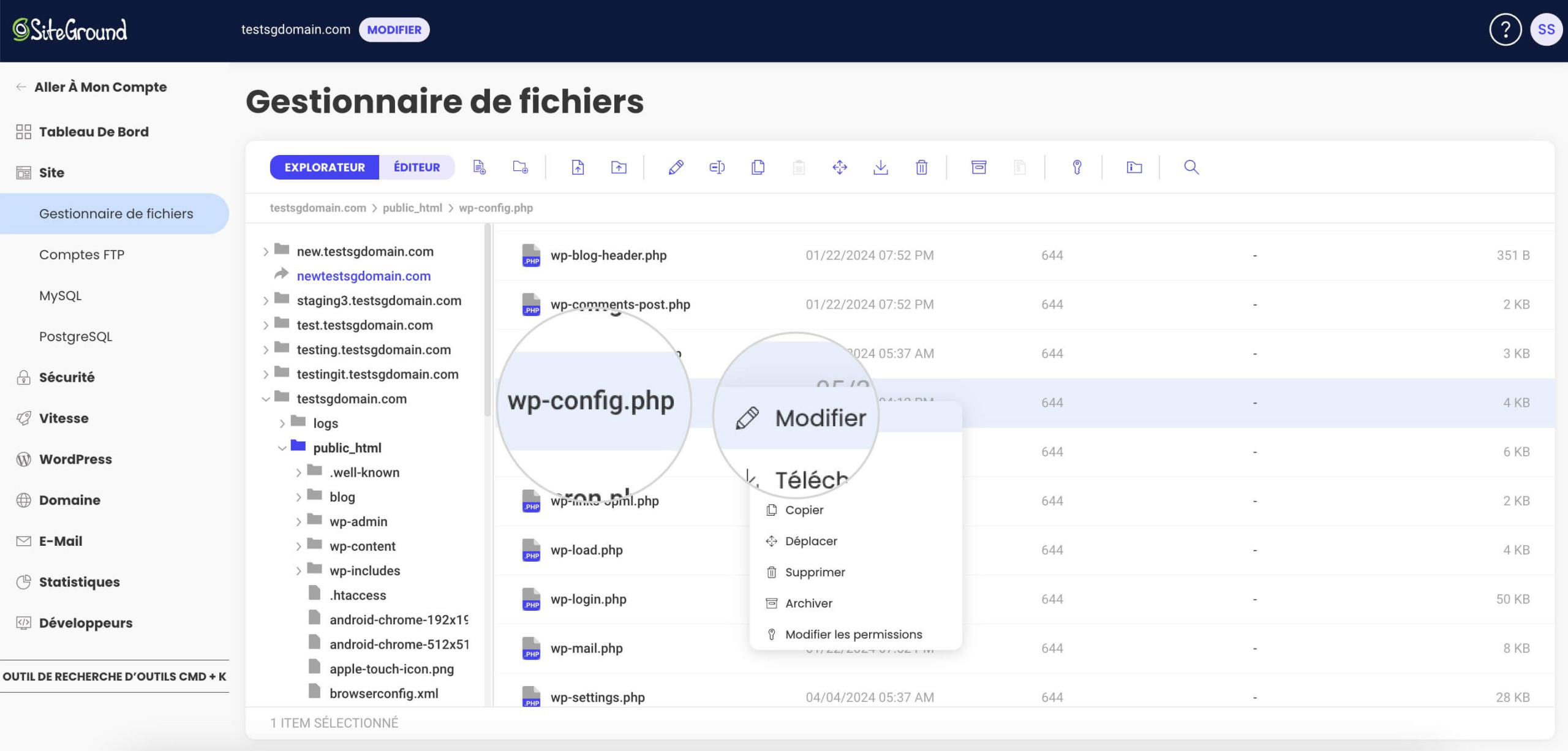Image resolution: width=1568 pixels, height=751 pixels.
Task: Select apple-touch-icon.png in the tree
Action: pos(391,668)
